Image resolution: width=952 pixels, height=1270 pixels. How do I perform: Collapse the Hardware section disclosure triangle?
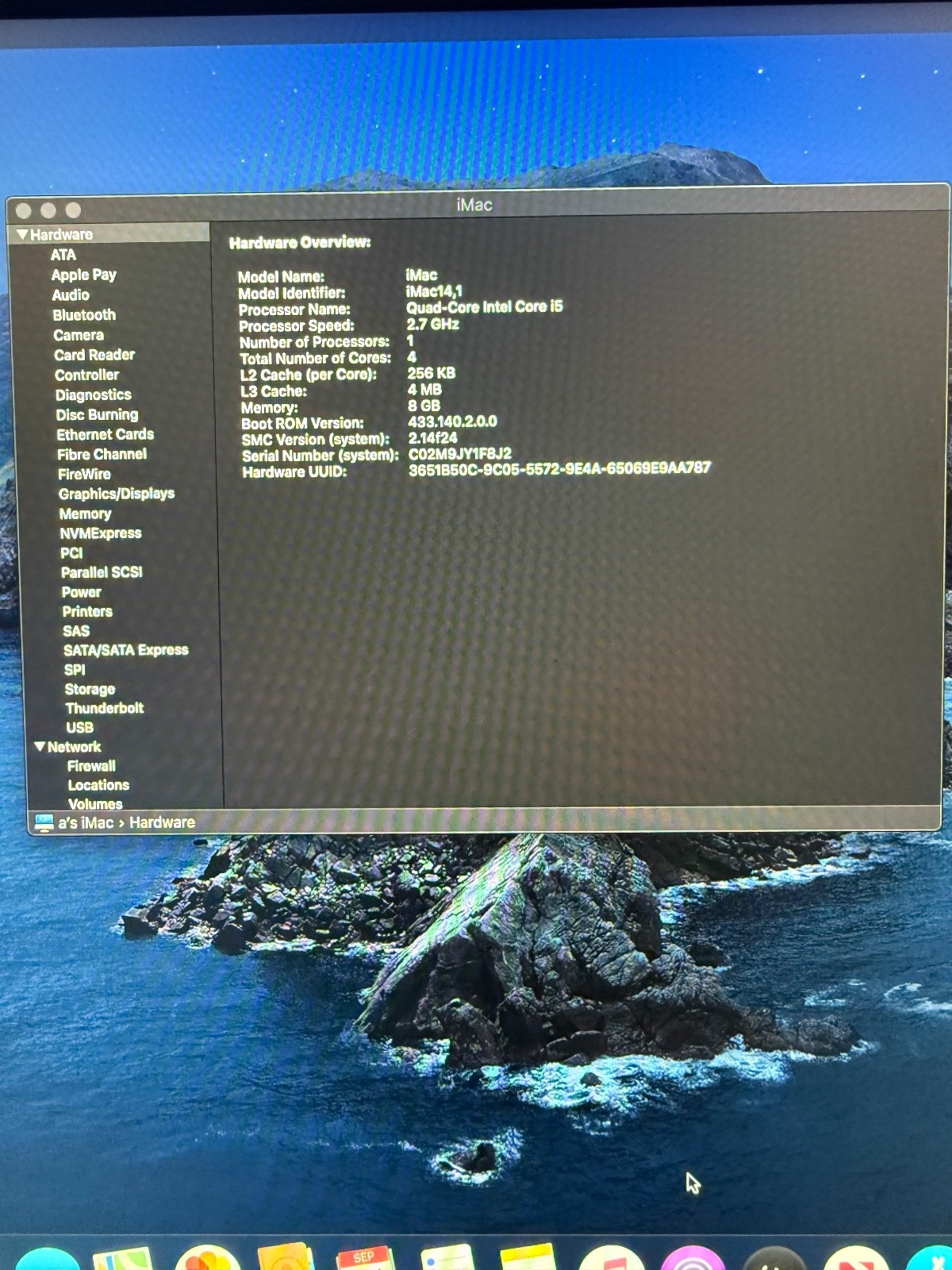[x=21, y=235]
